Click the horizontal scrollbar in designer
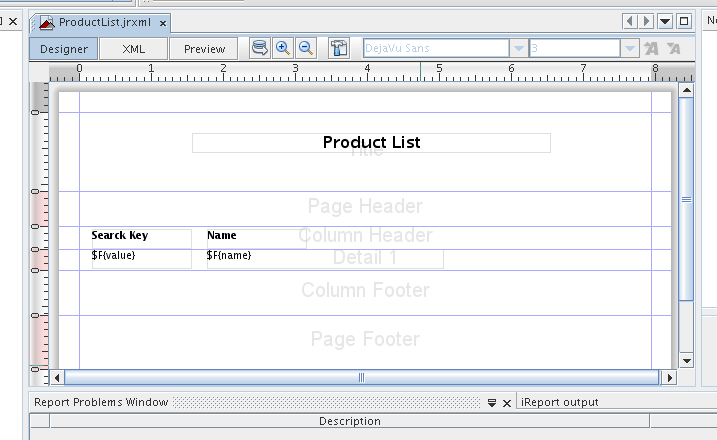This screenshot has height=440, width=717. coord(361,377)
